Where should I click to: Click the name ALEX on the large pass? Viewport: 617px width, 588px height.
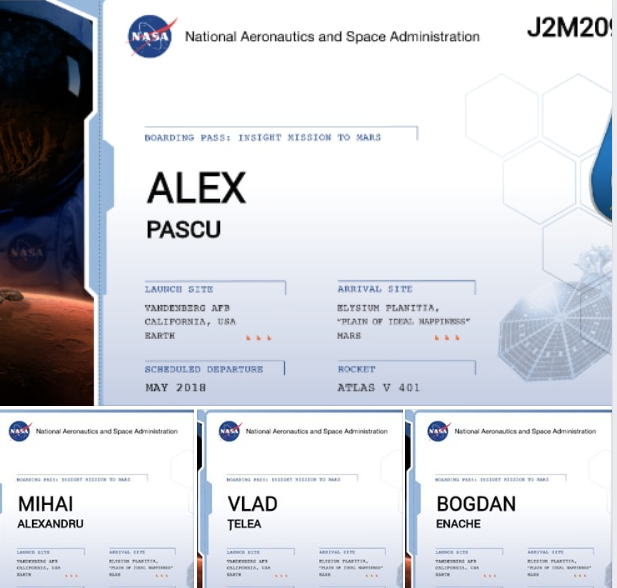click(196, 188)
